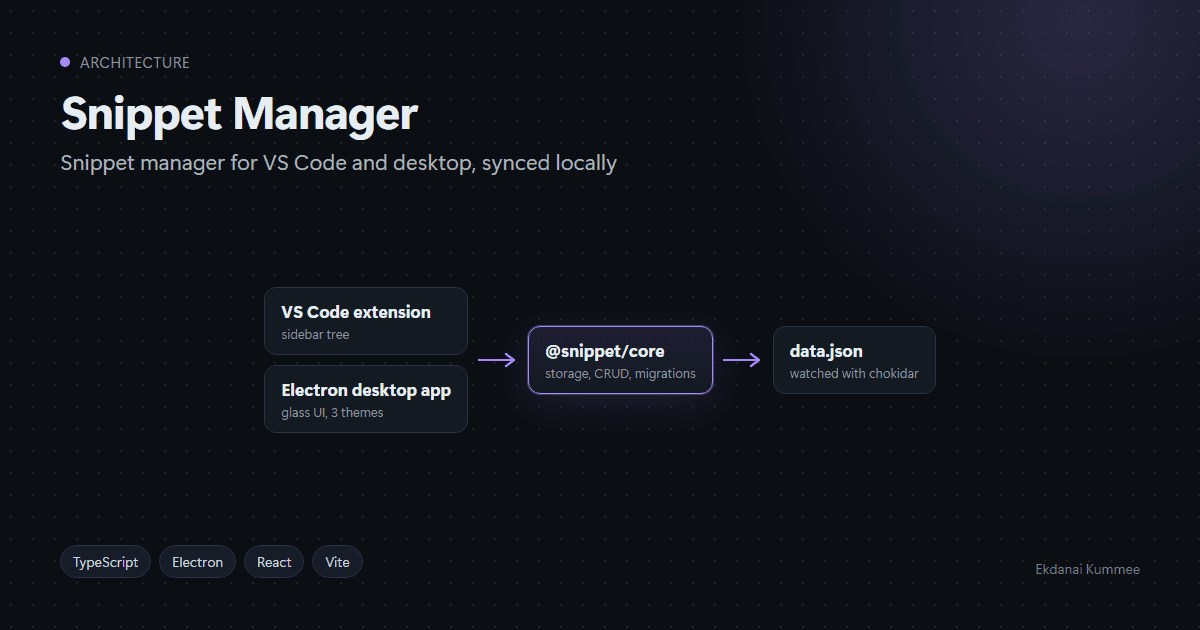Select the Electron desktop app card

(x=366, y=399)
